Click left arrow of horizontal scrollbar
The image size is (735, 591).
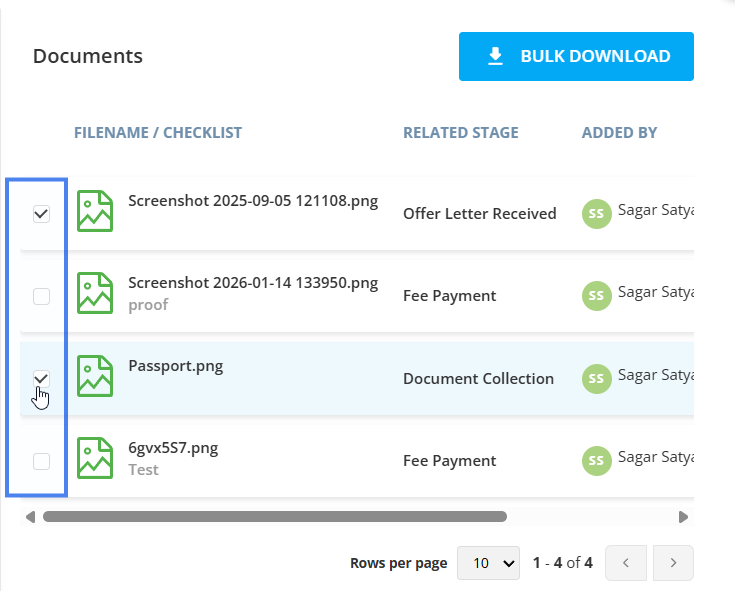[30, 517]
